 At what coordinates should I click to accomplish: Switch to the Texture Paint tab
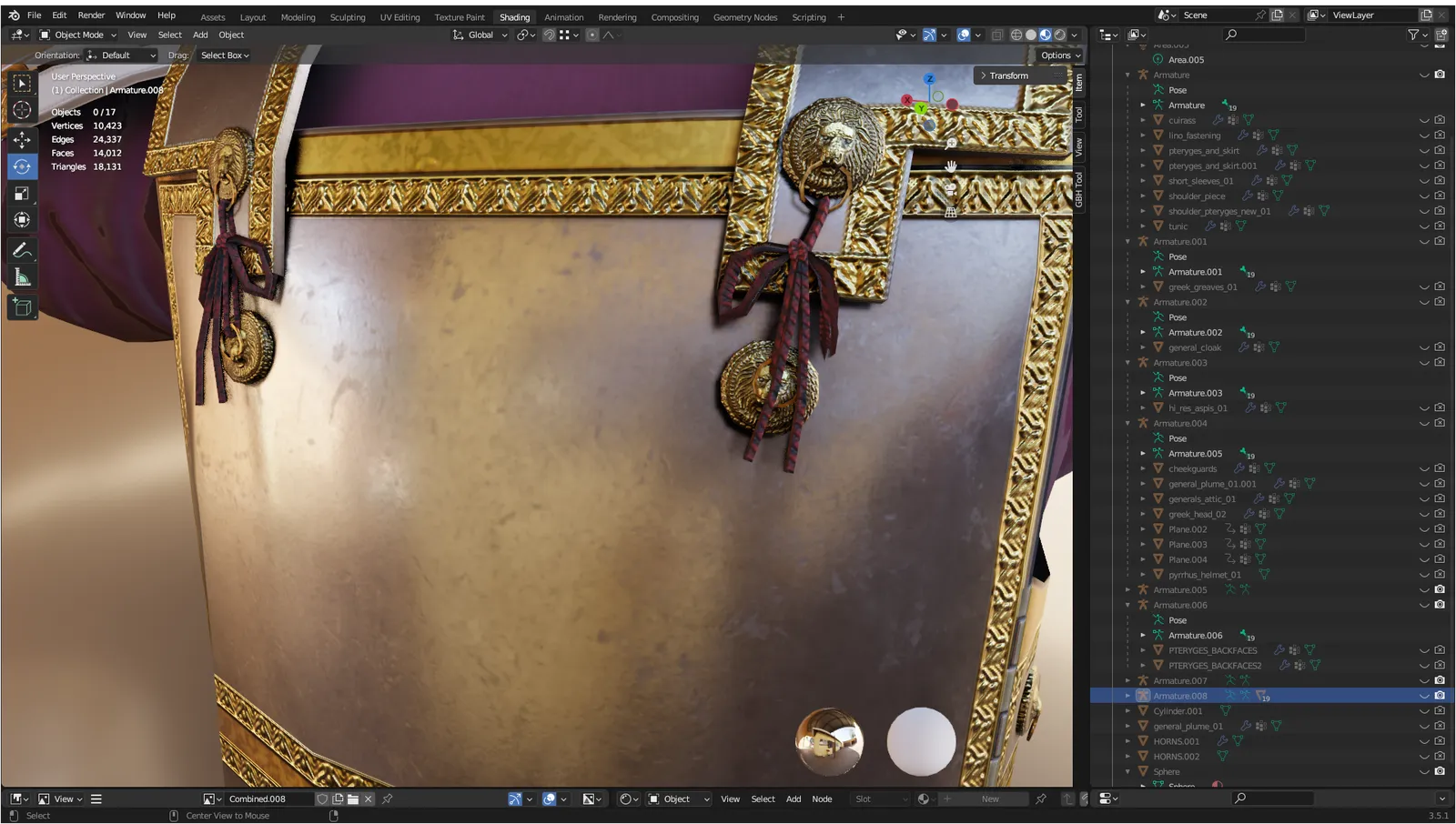[460, 17]
